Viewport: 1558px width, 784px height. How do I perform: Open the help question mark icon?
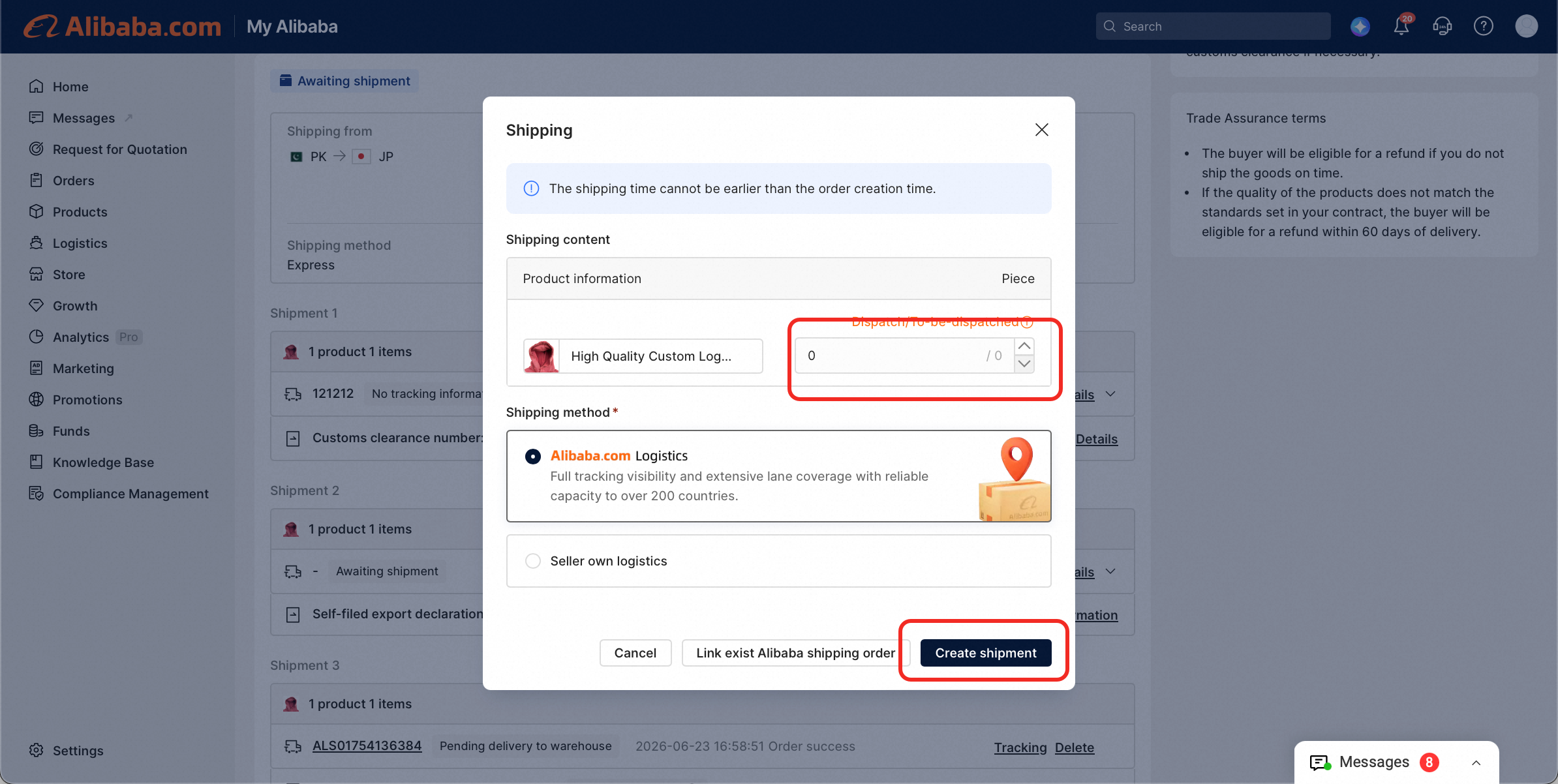pos(1483,27)
